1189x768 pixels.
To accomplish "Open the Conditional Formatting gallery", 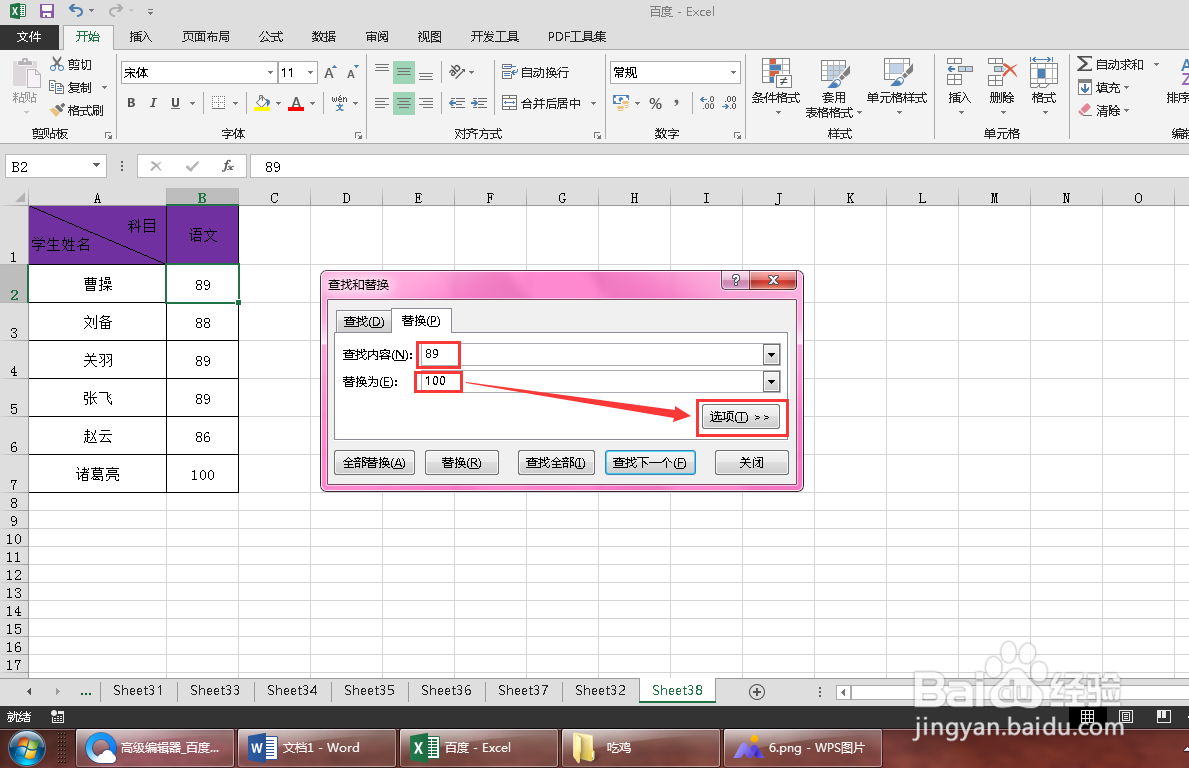I will tap(776, 88).
